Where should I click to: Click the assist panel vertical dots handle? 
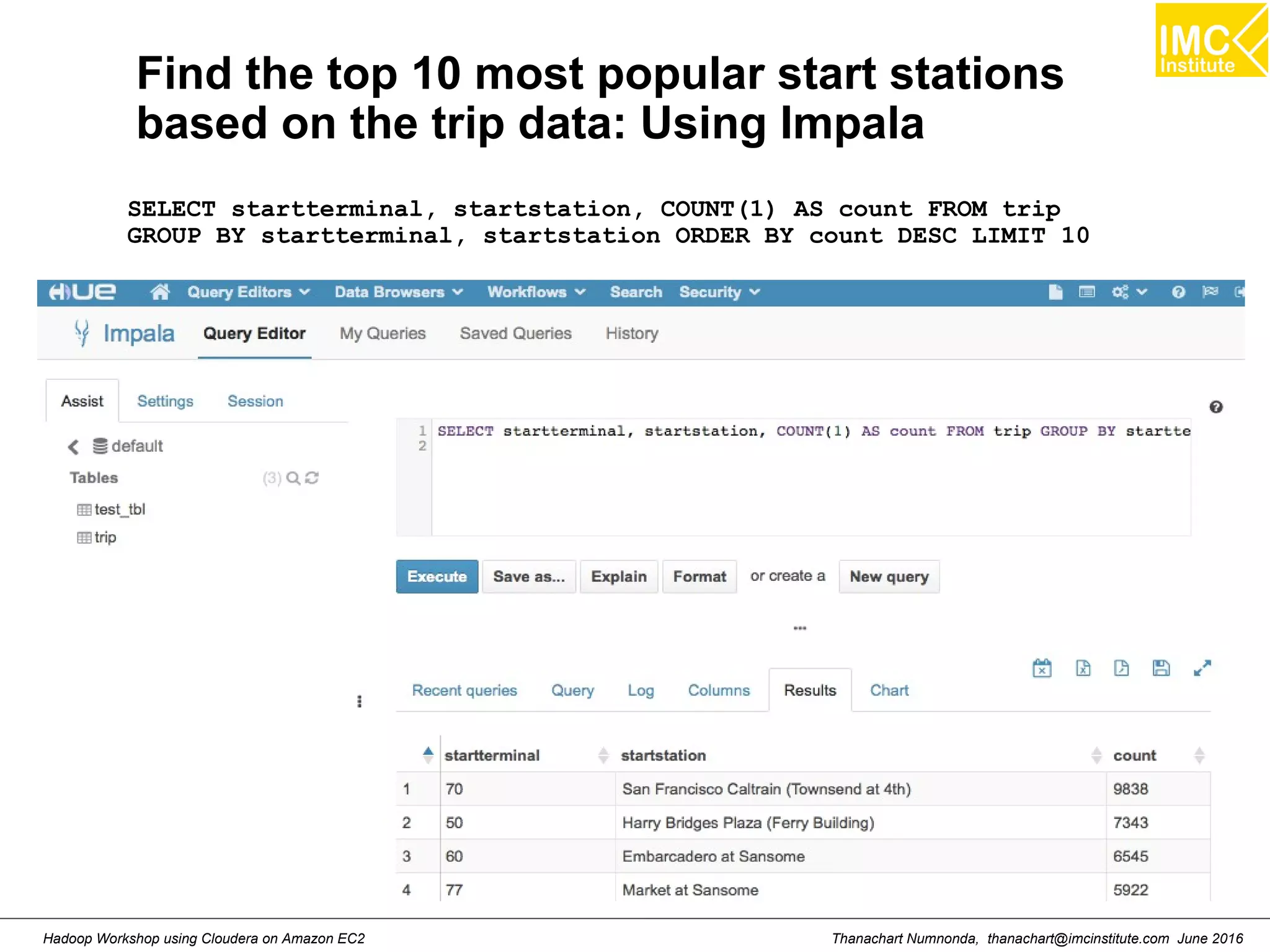[359, 701]
